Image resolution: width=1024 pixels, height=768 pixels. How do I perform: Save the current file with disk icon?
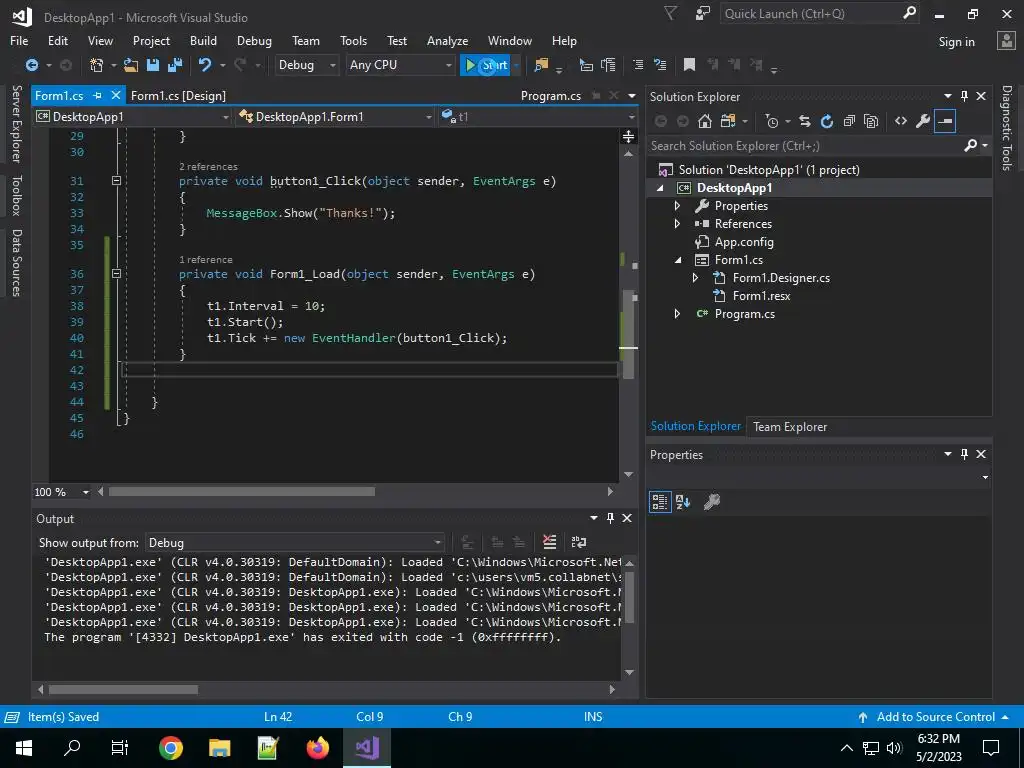point(153,65)
